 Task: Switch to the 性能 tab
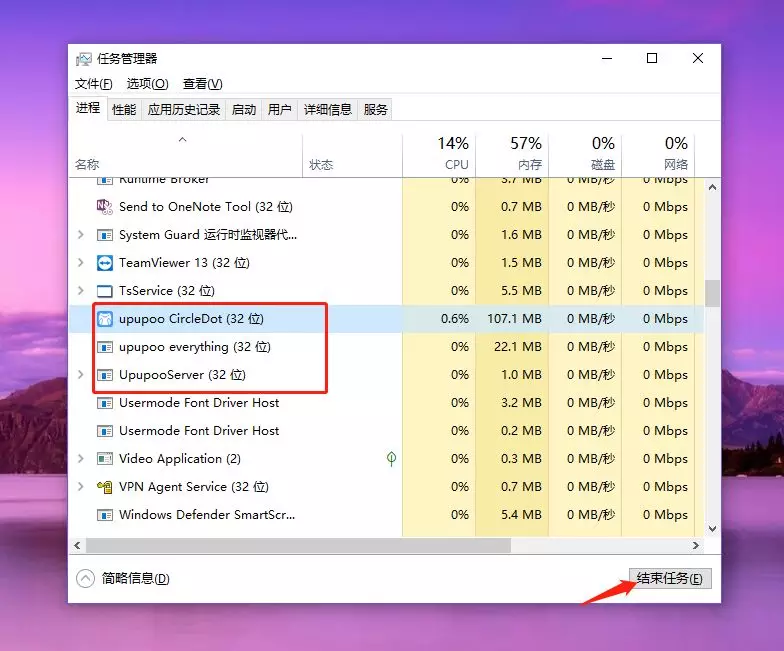pyautogui.click(x=124, y=110)
